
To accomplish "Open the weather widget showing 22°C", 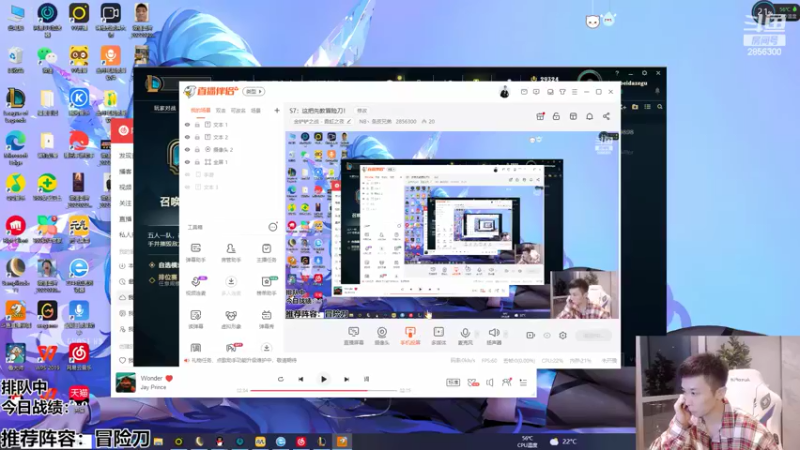I will pos(564,441).
